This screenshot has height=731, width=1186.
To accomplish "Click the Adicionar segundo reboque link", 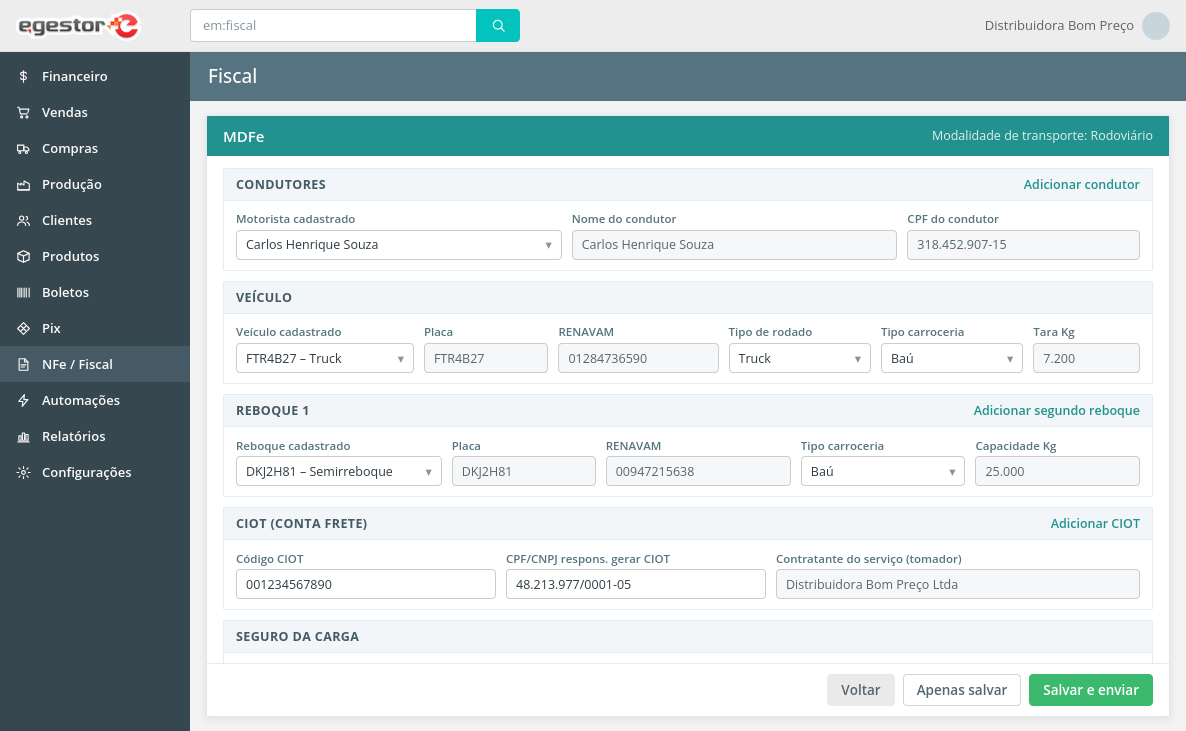I will tap(1056, 411).
